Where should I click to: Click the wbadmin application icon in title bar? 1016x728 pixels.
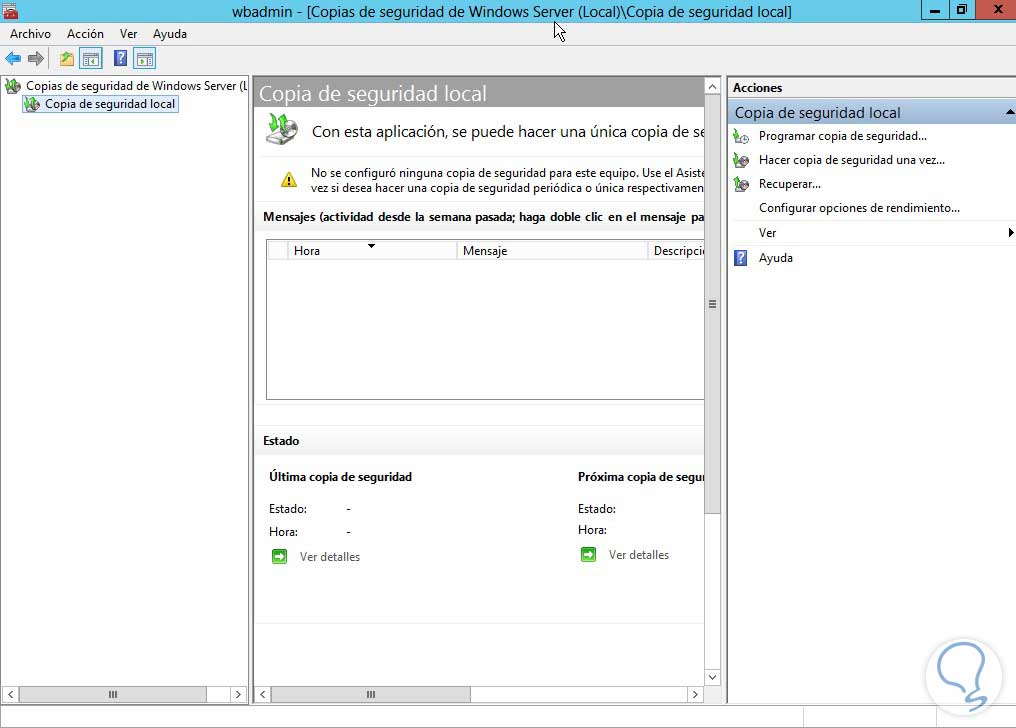[x=10, y=10]
